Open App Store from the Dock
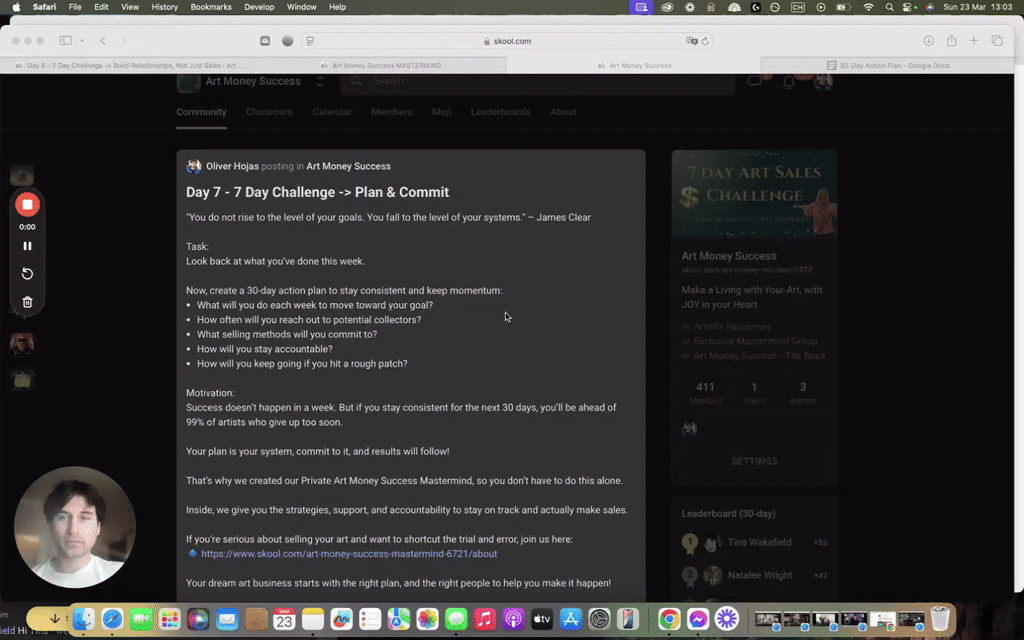Viewport: 1024px width, 640px height. [x=571, y=619]
